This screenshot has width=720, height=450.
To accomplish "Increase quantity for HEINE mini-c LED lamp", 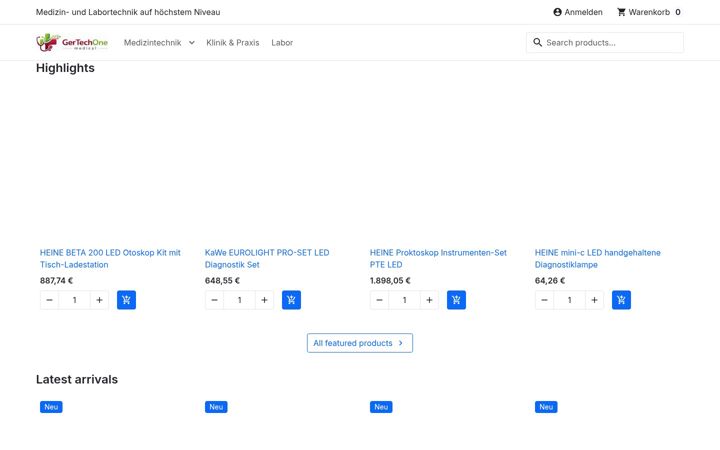I will pos(594,300).
